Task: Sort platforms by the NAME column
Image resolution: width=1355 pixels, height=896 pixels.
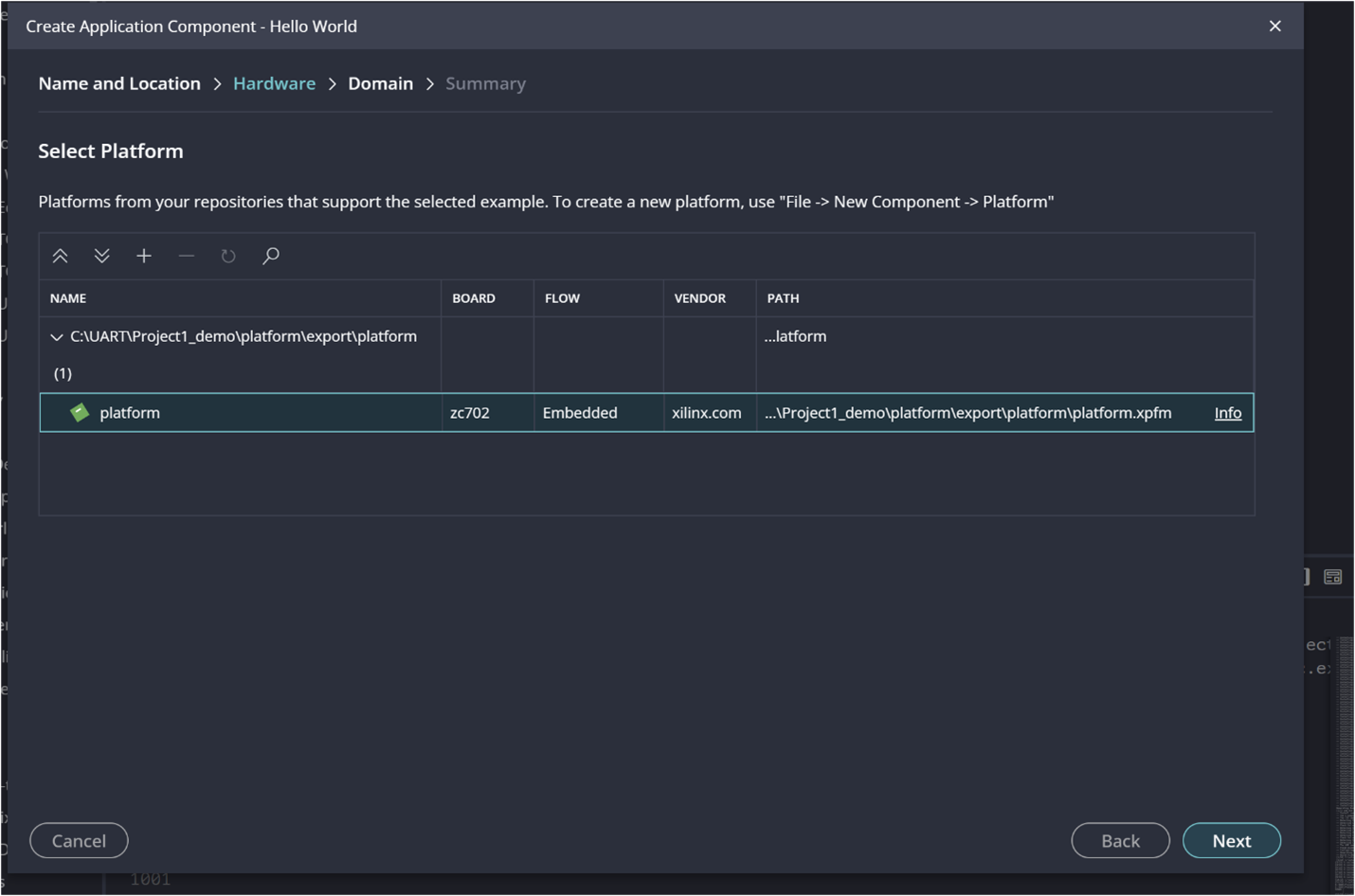Action: (68, 297)
